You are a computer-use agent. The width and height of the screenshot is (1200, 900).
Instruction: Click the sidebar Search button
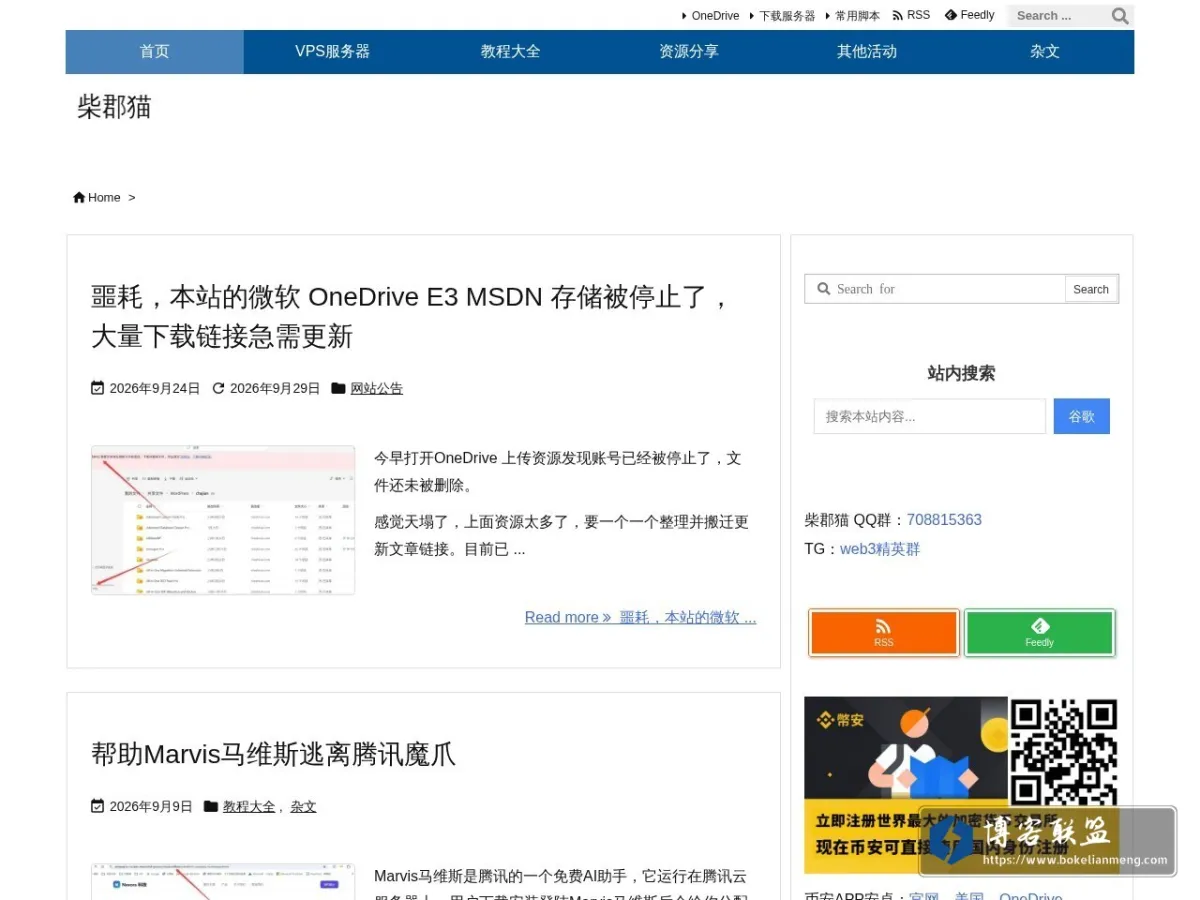click(x=1091, y=289)
